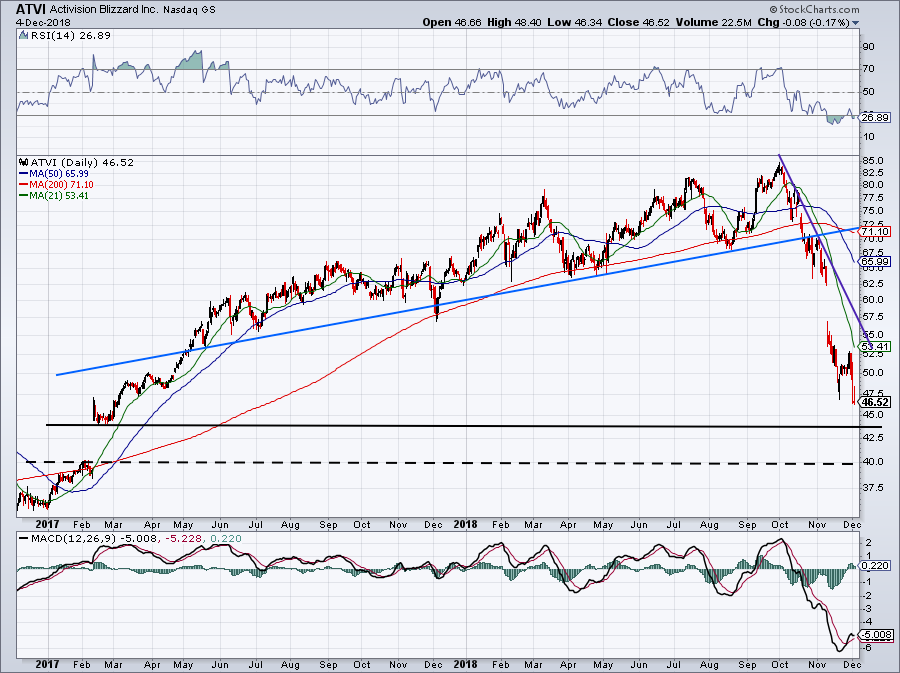Click the 'High 48.40' value in header

click(x=514, y=22)
